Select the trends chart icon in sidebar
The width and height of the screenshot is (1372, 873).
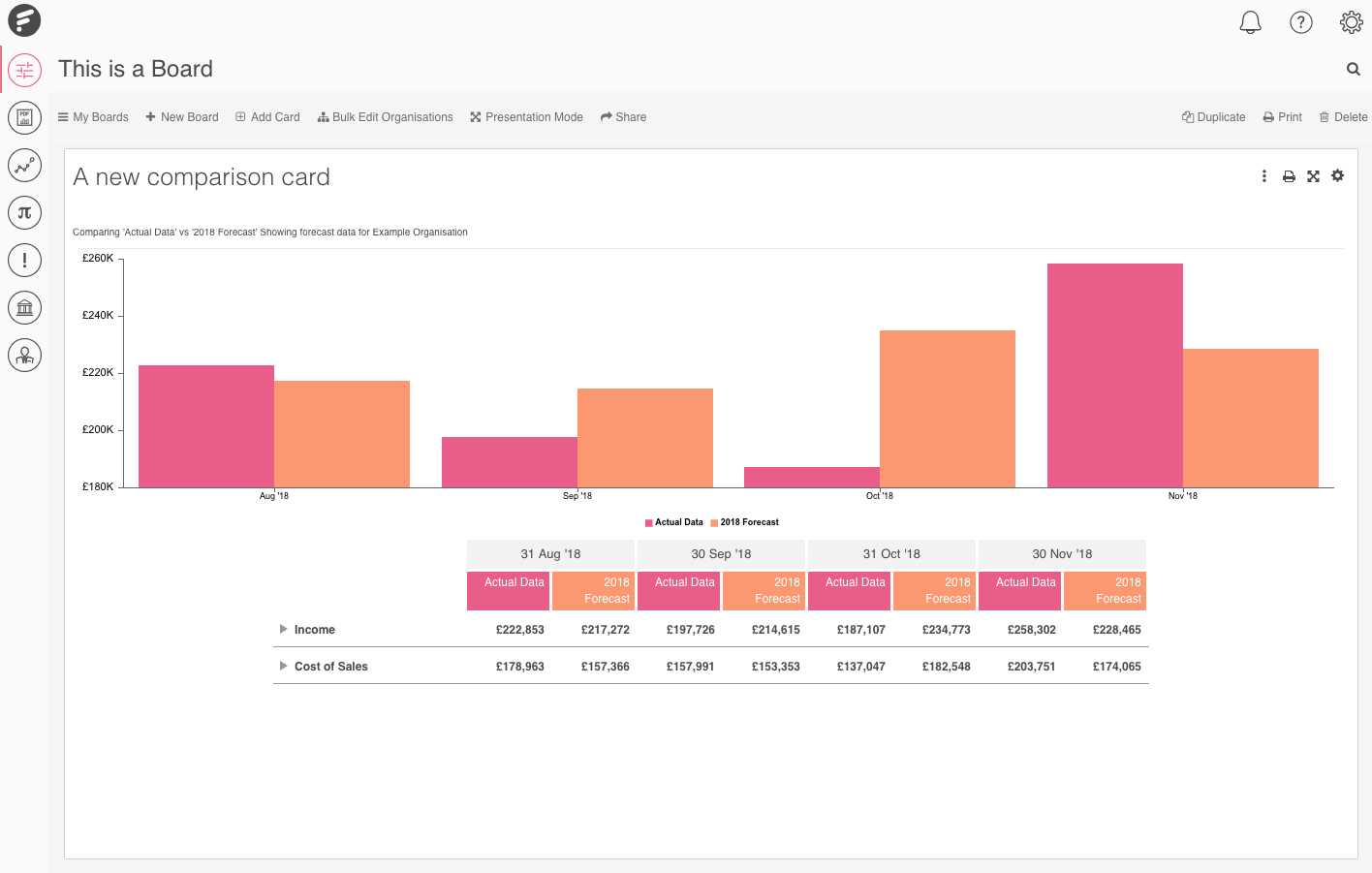click(x=24, y=165)
